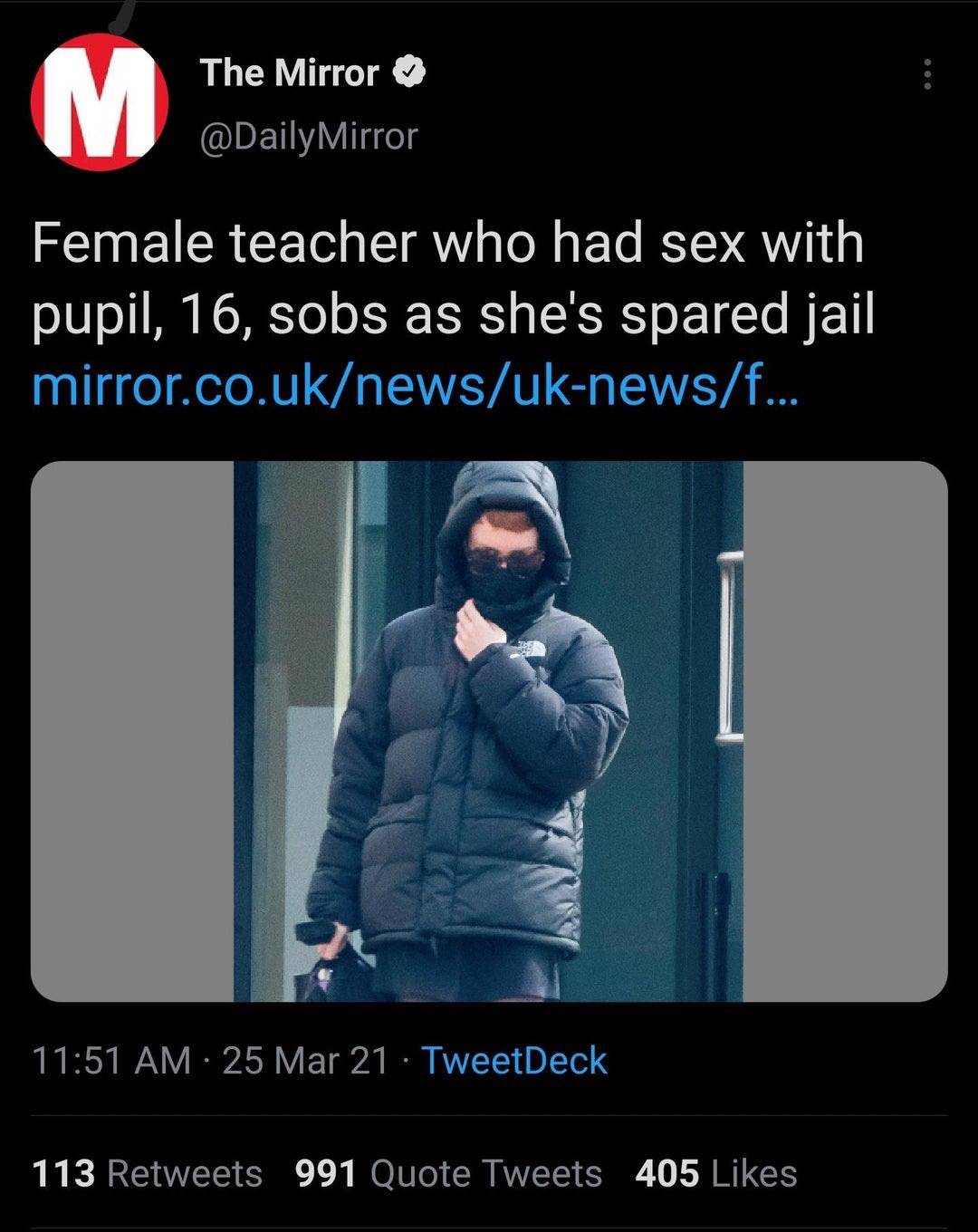Open the TweetDeck source link
This screenshot has width=978, height=1232.
coord(514,1060)
